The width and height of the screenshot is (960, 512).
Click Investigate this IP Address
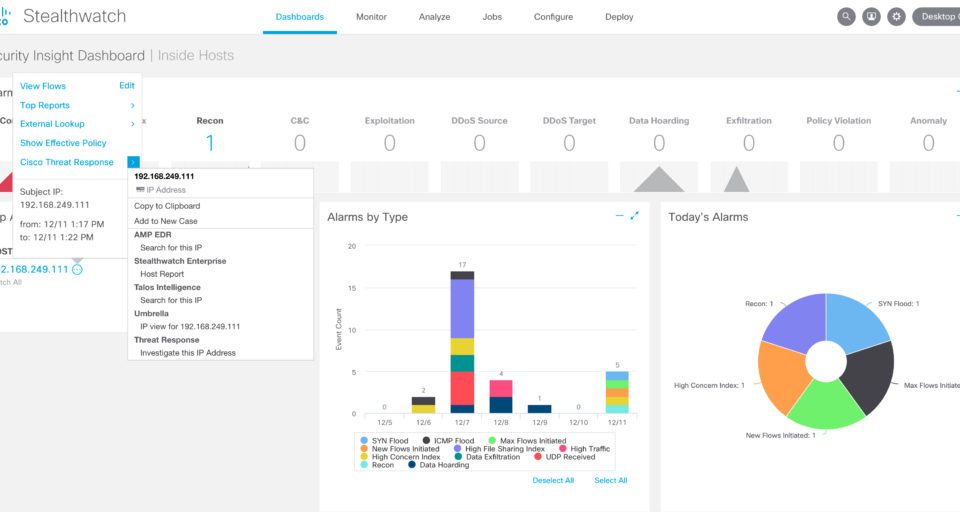point(188,353)
